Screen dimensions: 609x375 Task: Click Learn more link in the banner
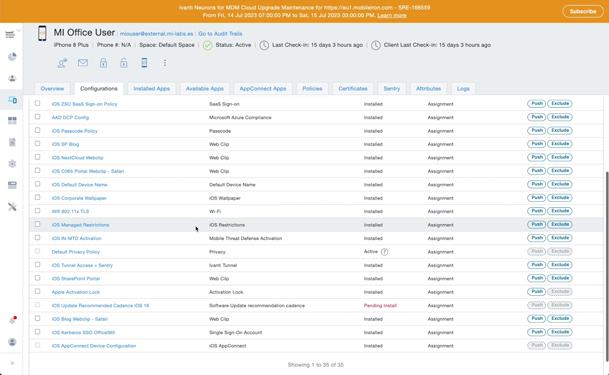(392, 16)
